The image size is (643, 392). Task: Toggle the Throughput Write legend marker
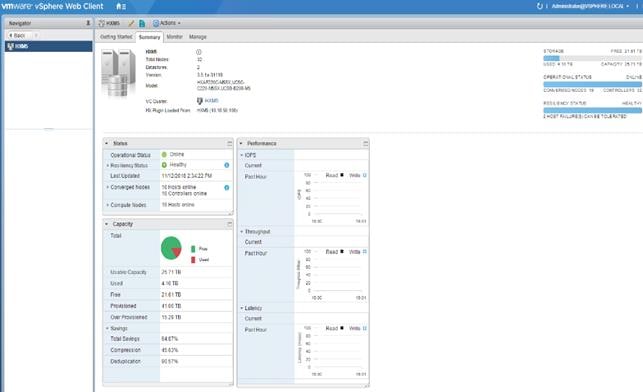tap(365, 251)
